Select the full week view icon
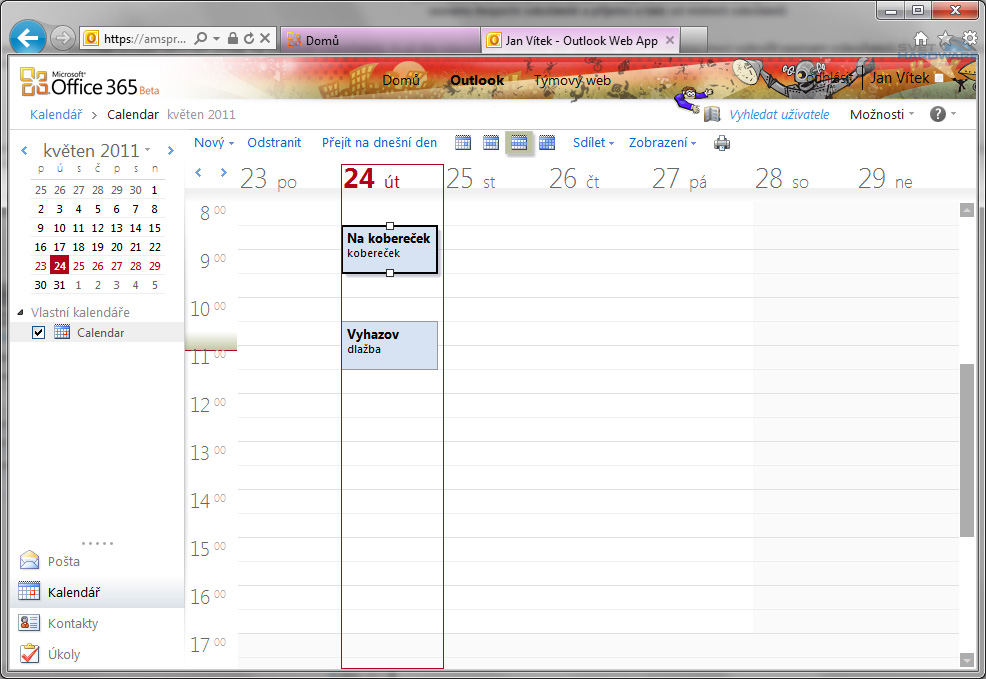The width and height of the screenshot is (986, 679). [x=518, y=143]
